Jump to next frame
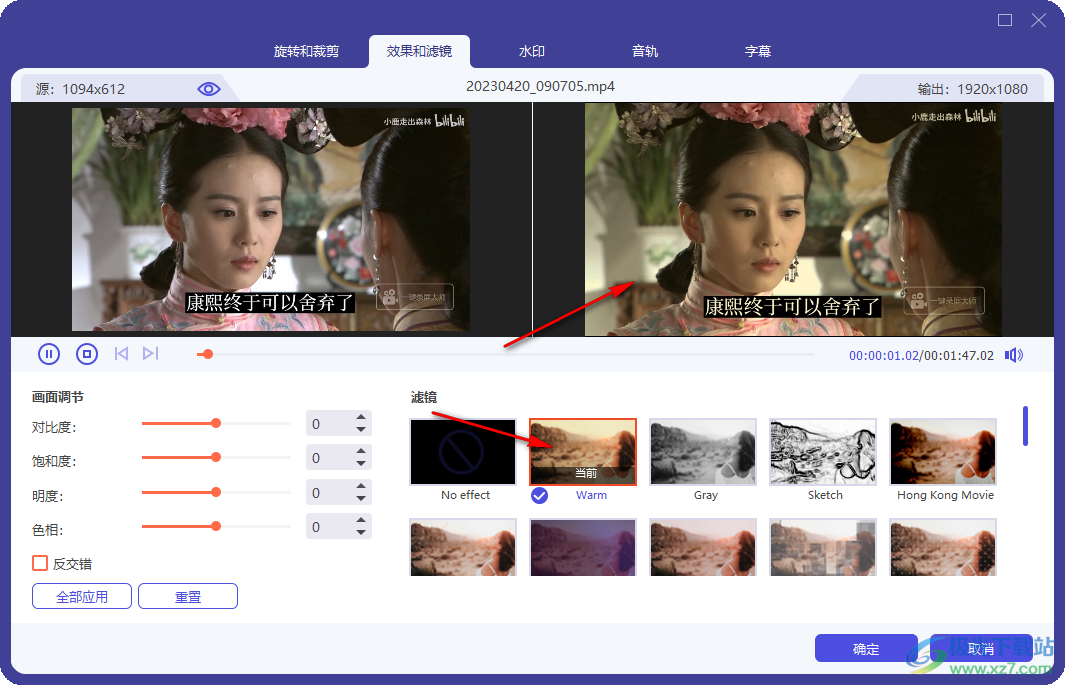Screen dimensions: 1065x685 coord(150,354)
